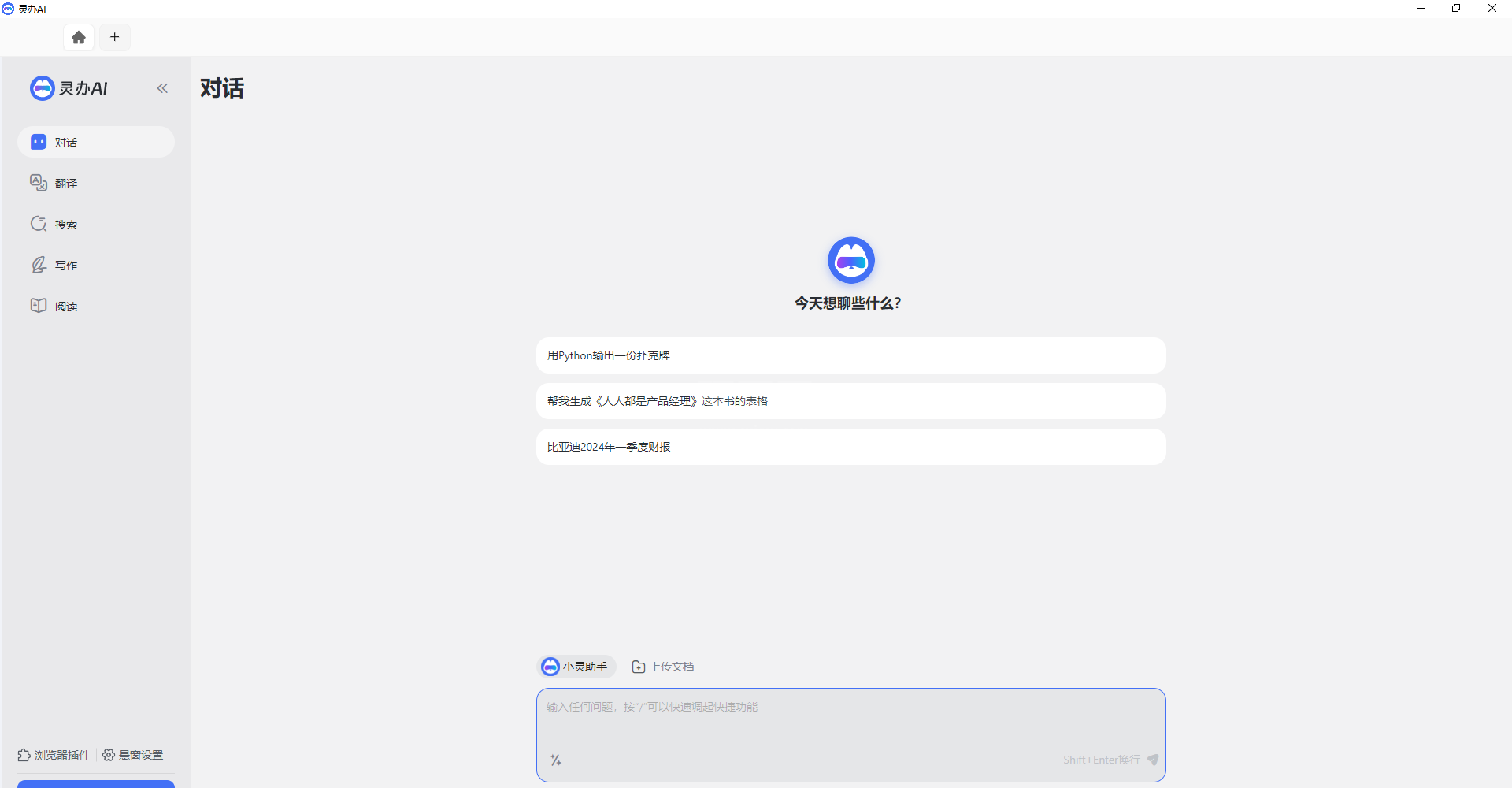The width and height of the screenshot is (1512, 788).
Task: Click the mascot avatar above greeting
Action: 850,260
